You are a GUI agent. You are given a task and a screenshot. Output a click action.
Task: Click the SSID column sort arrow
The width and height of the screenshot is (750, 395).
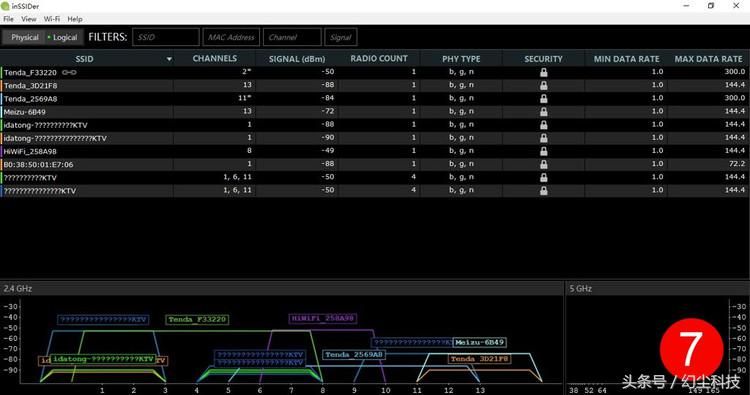[x=169, y=59]
